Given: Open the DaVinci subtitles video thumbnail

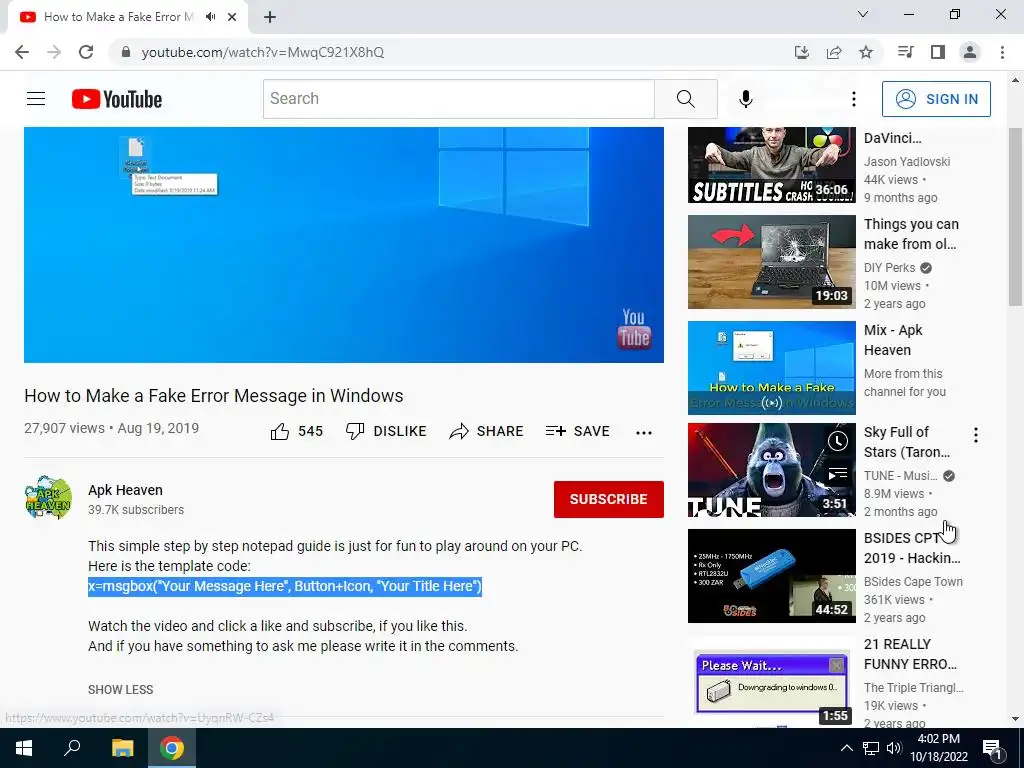Looking at the screenshot, I should click(x=771, y=165).
